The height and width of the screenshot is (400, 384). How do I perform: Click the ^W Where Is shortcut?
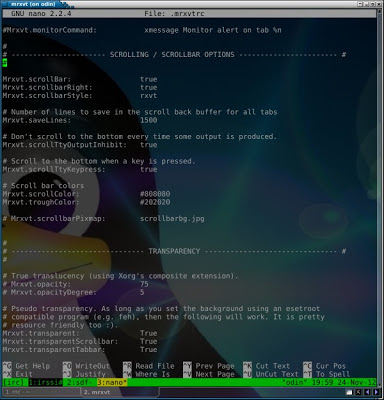(x=147, y=374)
